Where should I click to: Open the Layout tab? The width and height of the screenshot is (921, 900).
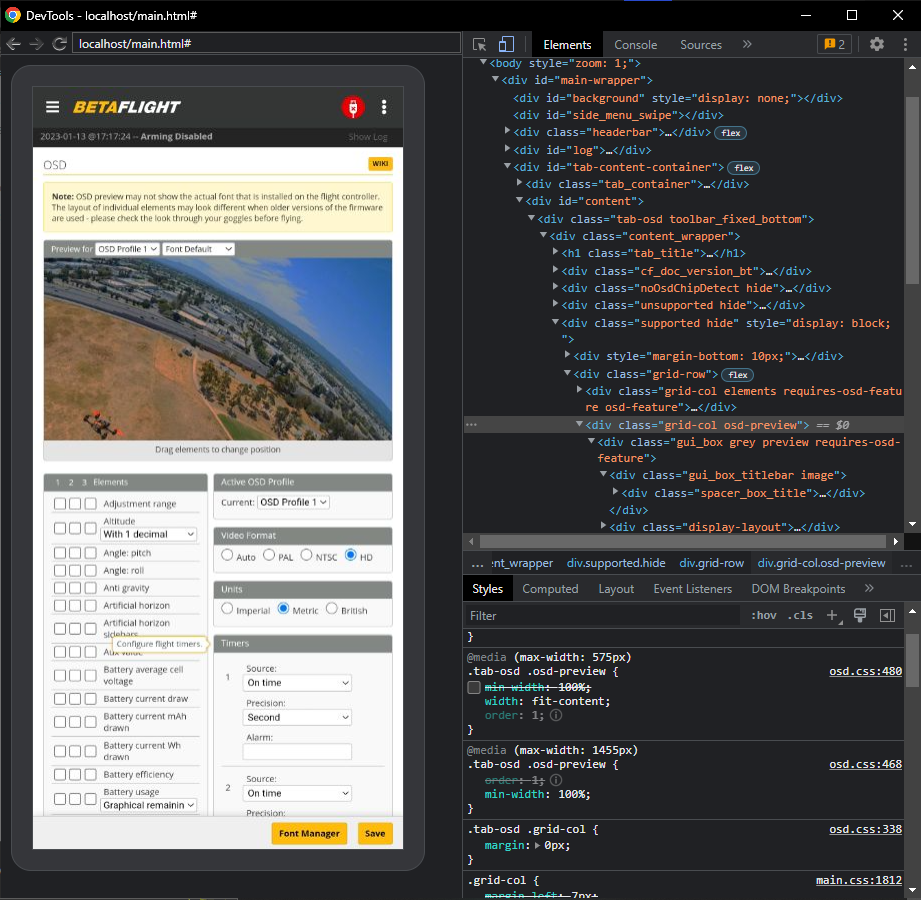pos(616,589)
